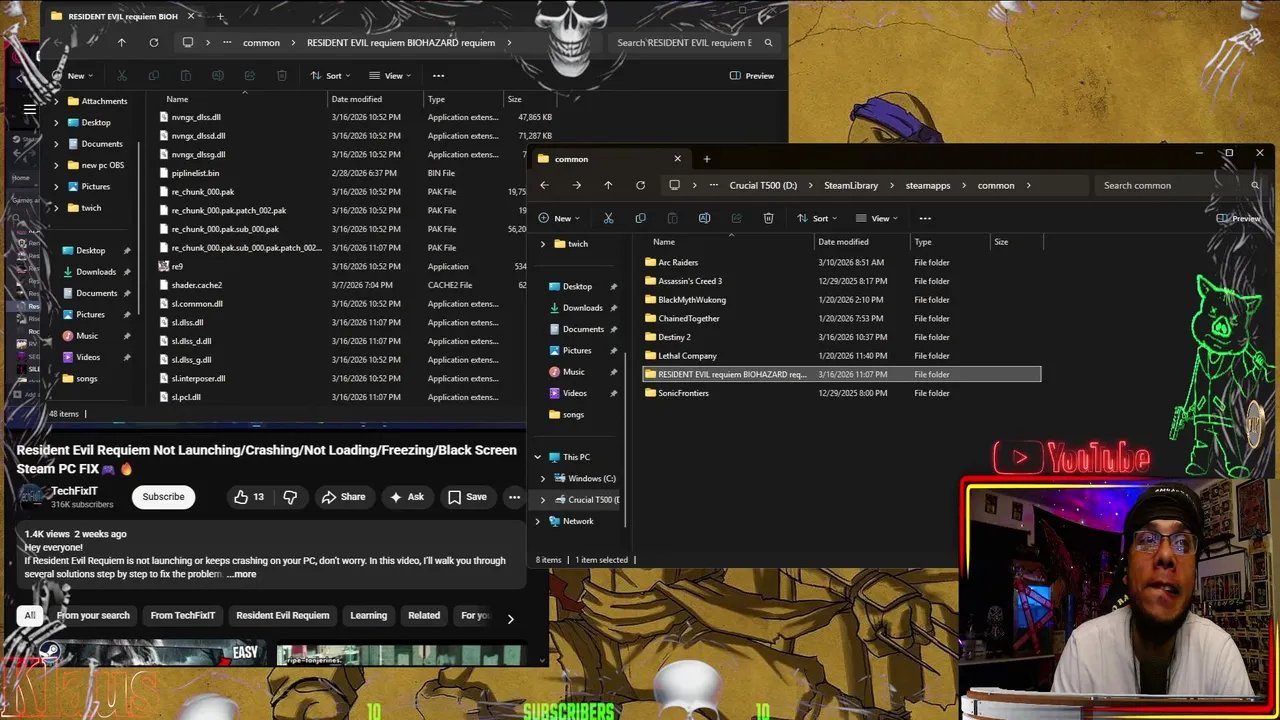Select the All filter chip

(30, 615)
